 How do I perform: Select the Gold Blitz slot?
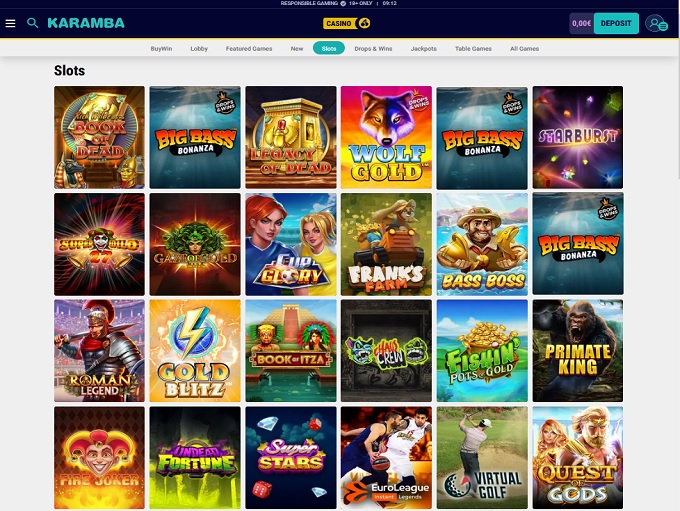[195, 350]
